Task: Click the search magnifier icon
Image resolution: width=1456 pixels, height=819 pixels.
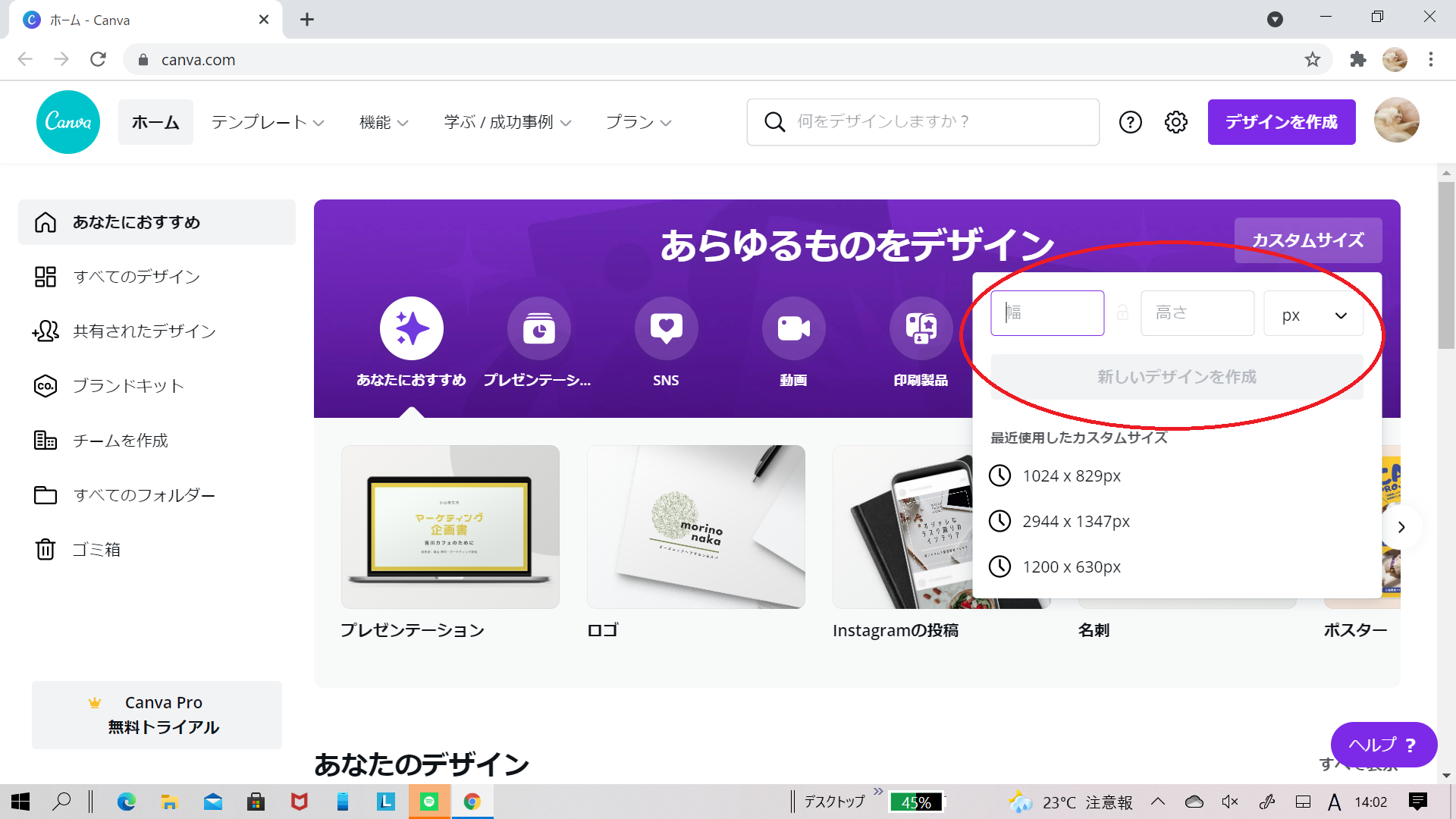Action: pos(774,122)
